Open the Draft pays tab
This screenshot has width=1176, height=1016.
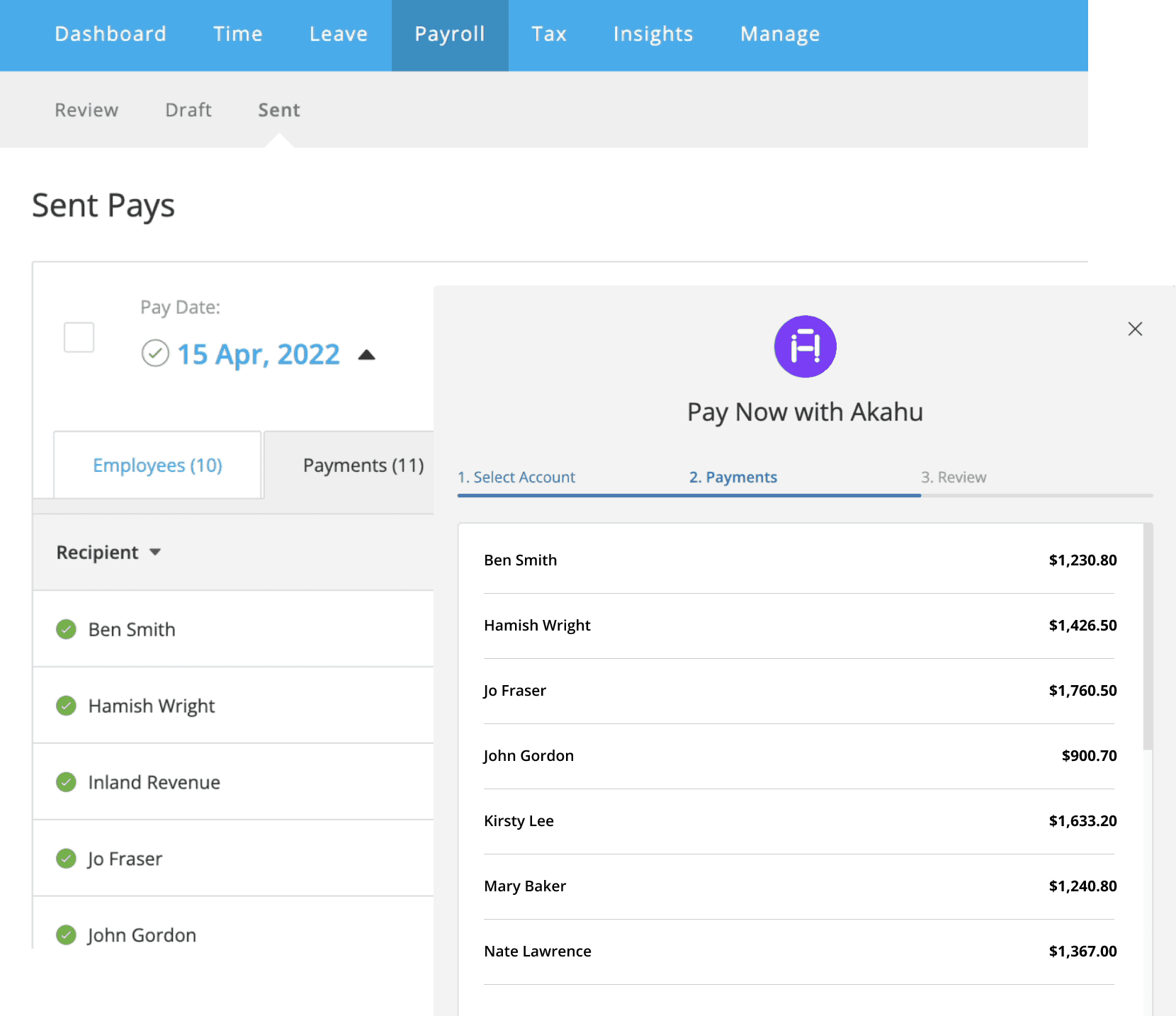coord(188,110)
